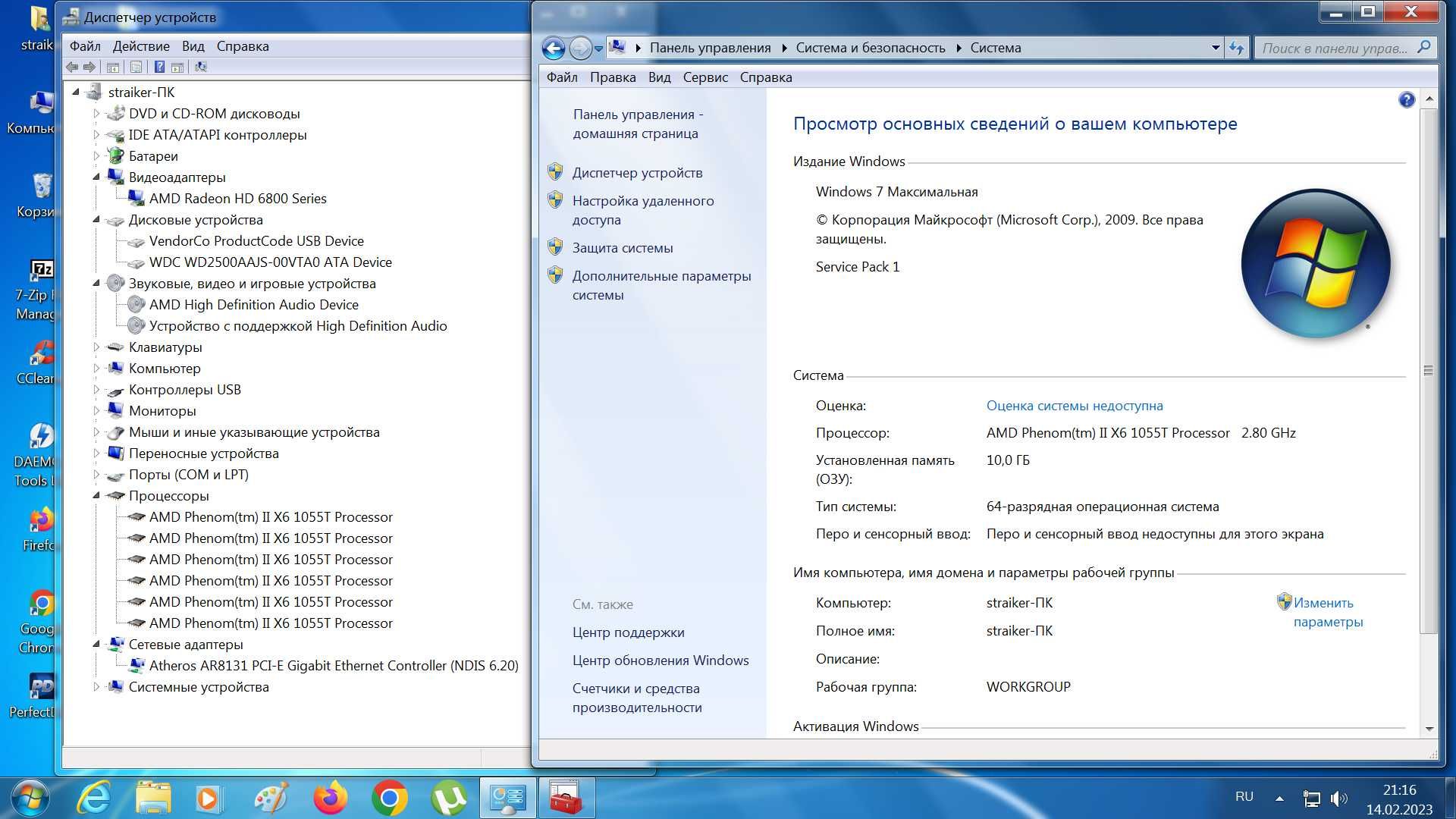Click the System window vertical scrollbar thumb
Image resolution: width=1456 pixels, height=819 pixels.
tap(1429, 370)
